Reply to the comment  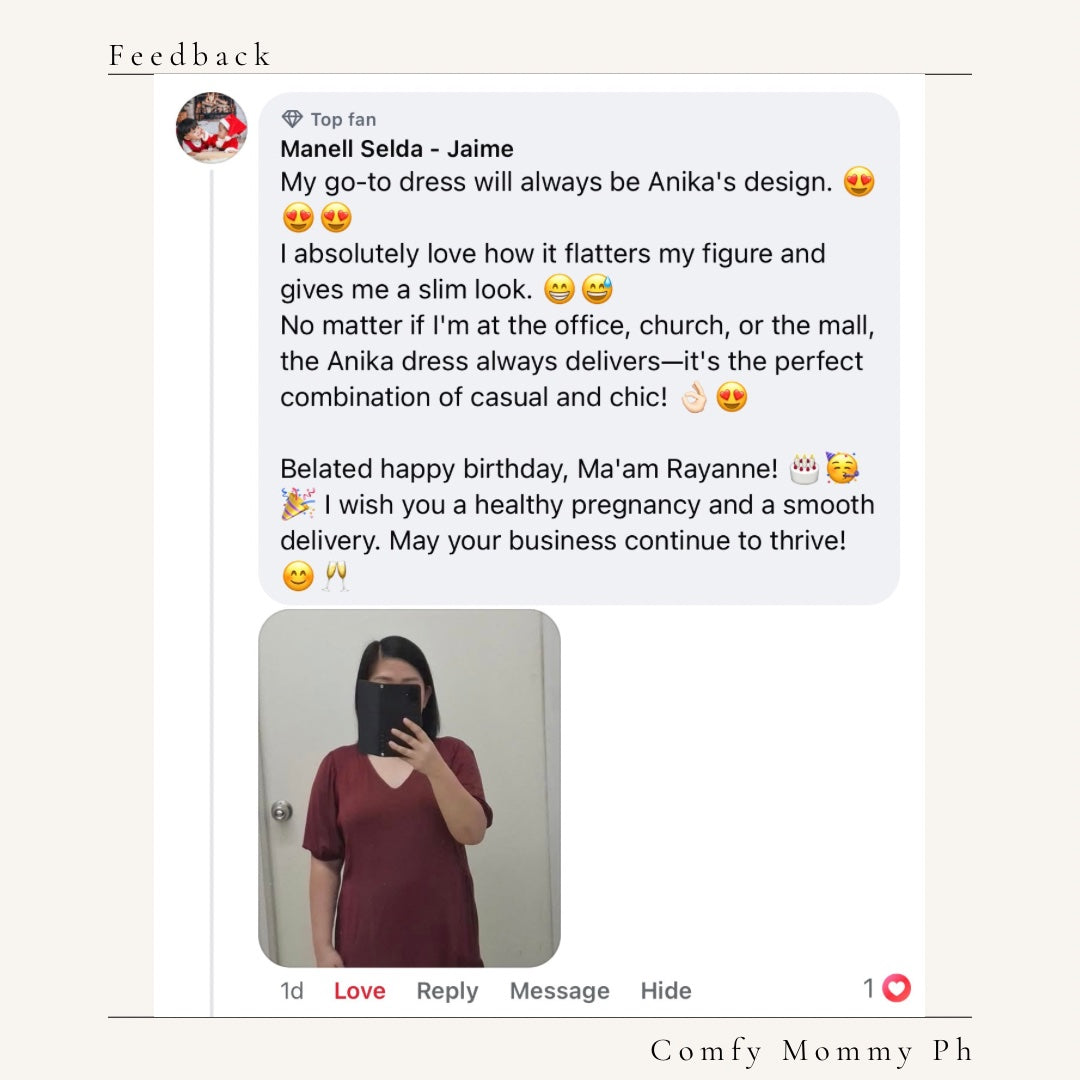click(447, 991)
